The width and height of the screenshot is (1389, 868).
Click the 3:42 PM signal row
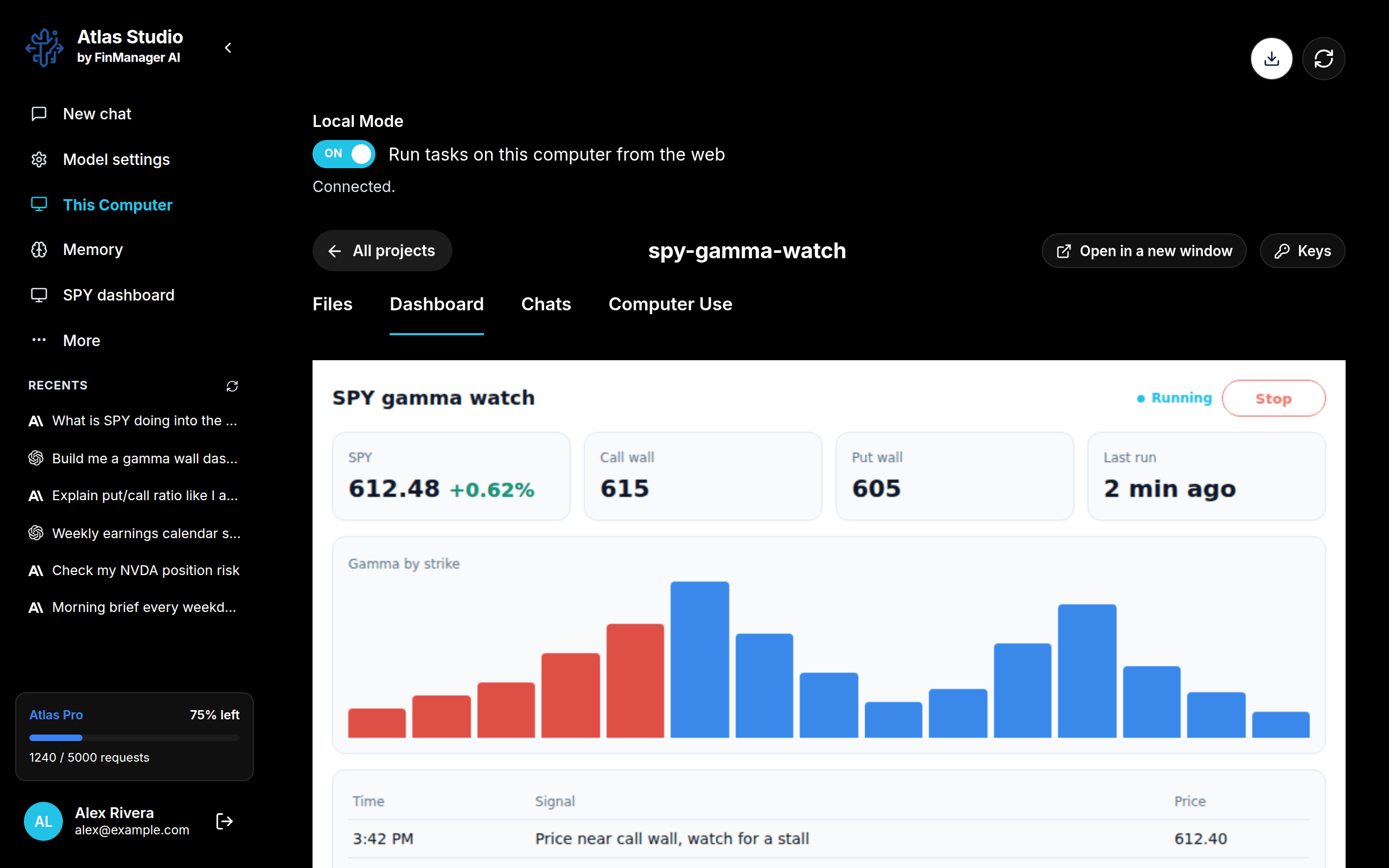point(829,839)
